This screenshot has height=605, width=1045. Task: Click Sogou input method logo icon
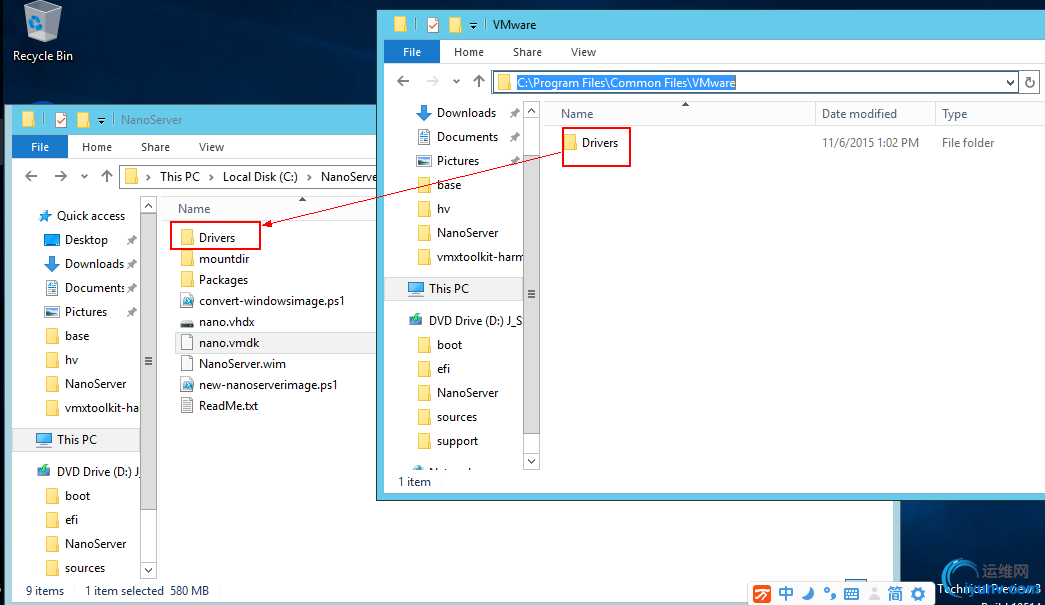(x=762, y=594)
